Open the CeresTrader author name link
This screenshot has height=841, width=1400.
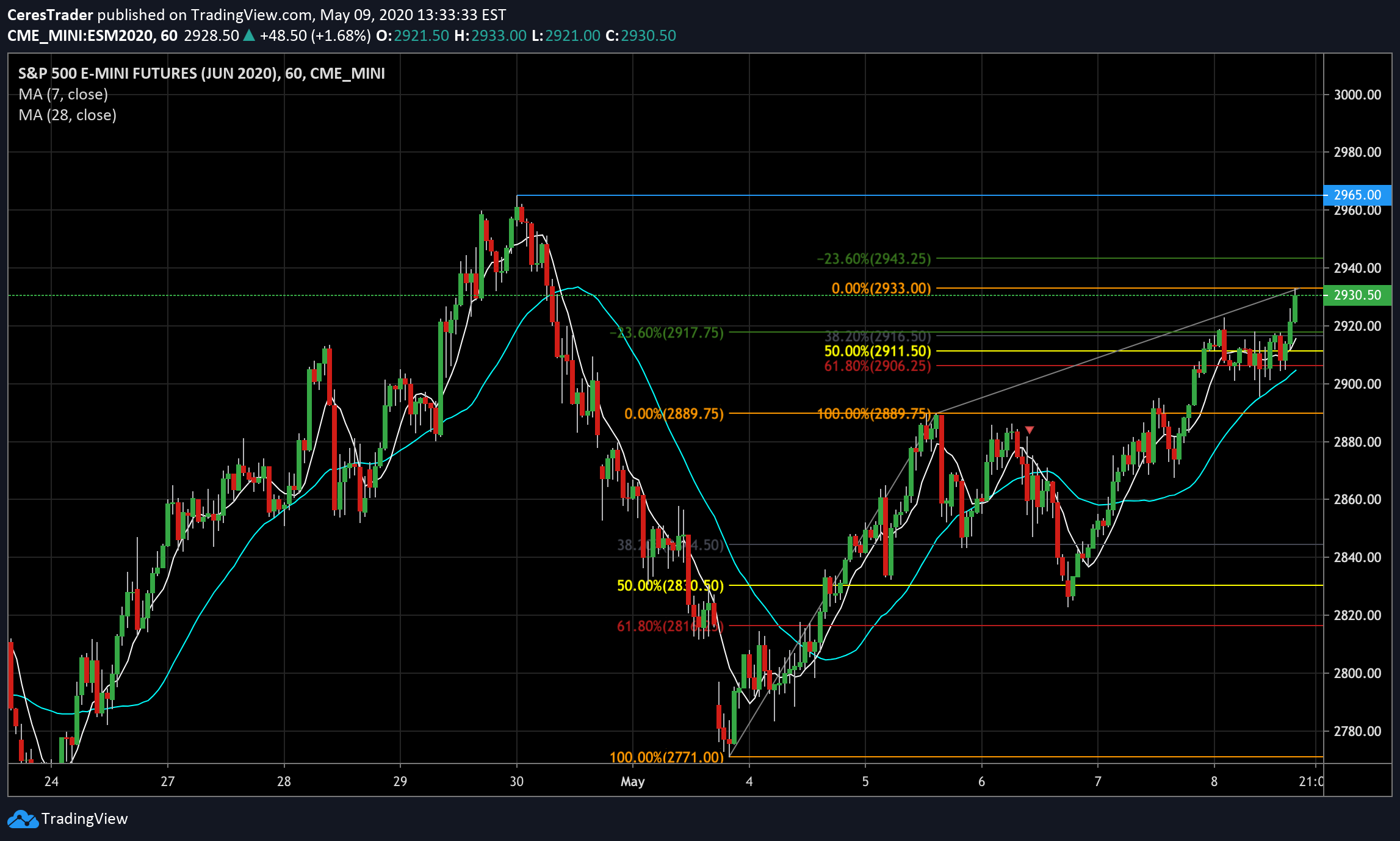point(50,15)
